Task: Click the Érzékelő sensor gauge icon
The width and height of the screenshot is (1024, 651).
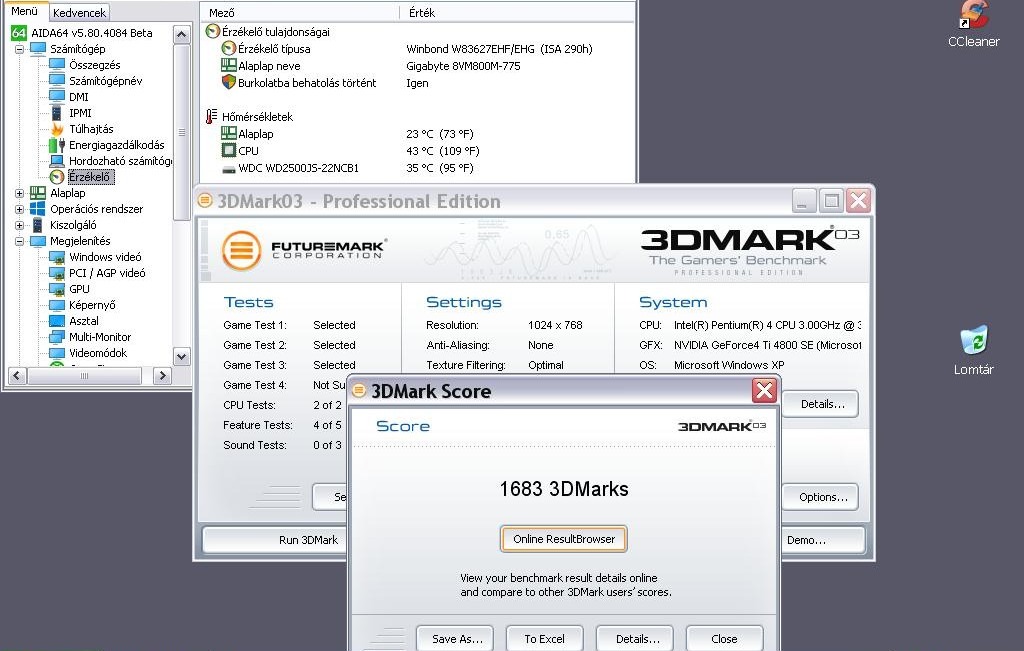Action: (x=57, y=177)
